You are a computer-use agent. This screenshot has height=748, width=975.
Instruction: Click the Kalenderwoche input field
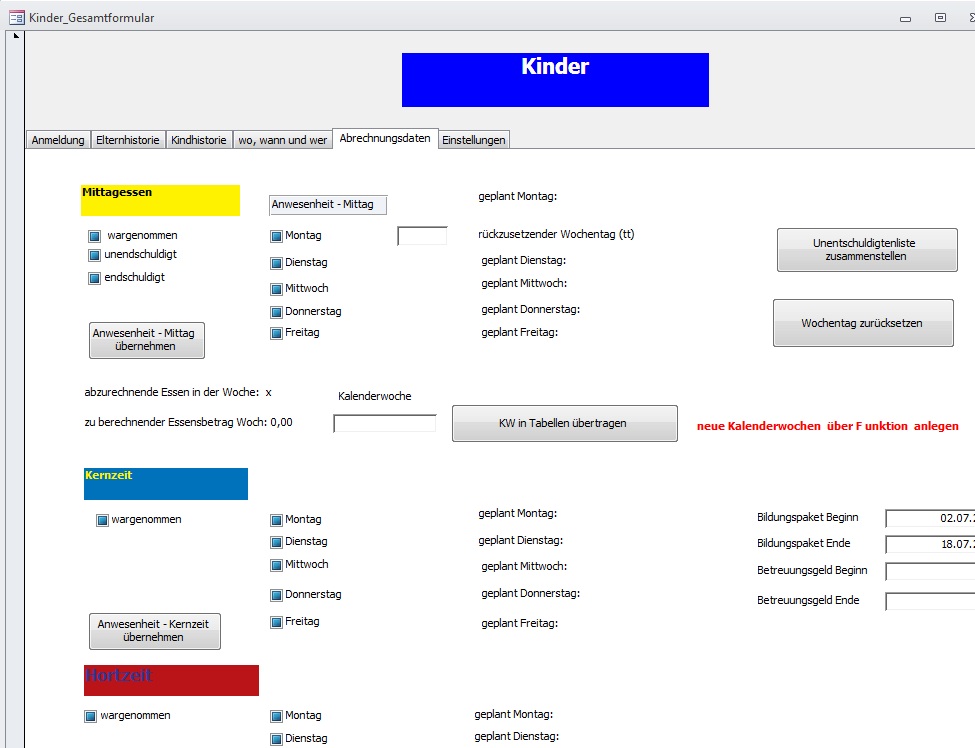(x=384, y=423)
